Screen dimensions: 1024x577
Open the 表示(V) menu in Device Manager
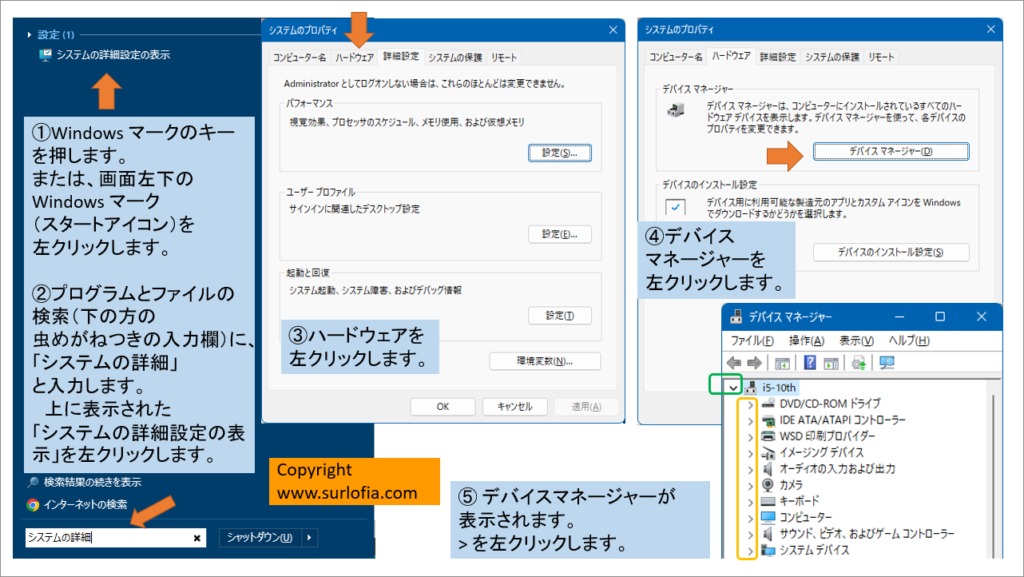pyautogui.click(x=854, y=340)
